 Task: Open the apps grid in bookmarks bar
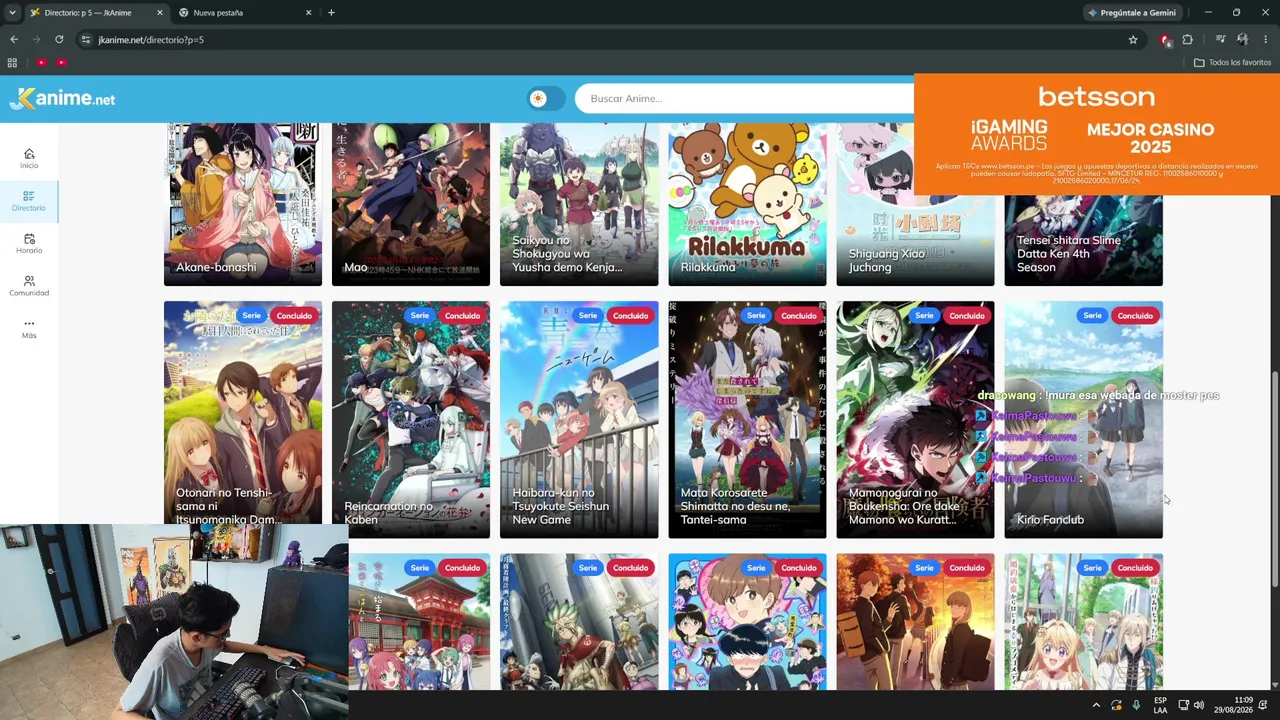click(12, 62)
